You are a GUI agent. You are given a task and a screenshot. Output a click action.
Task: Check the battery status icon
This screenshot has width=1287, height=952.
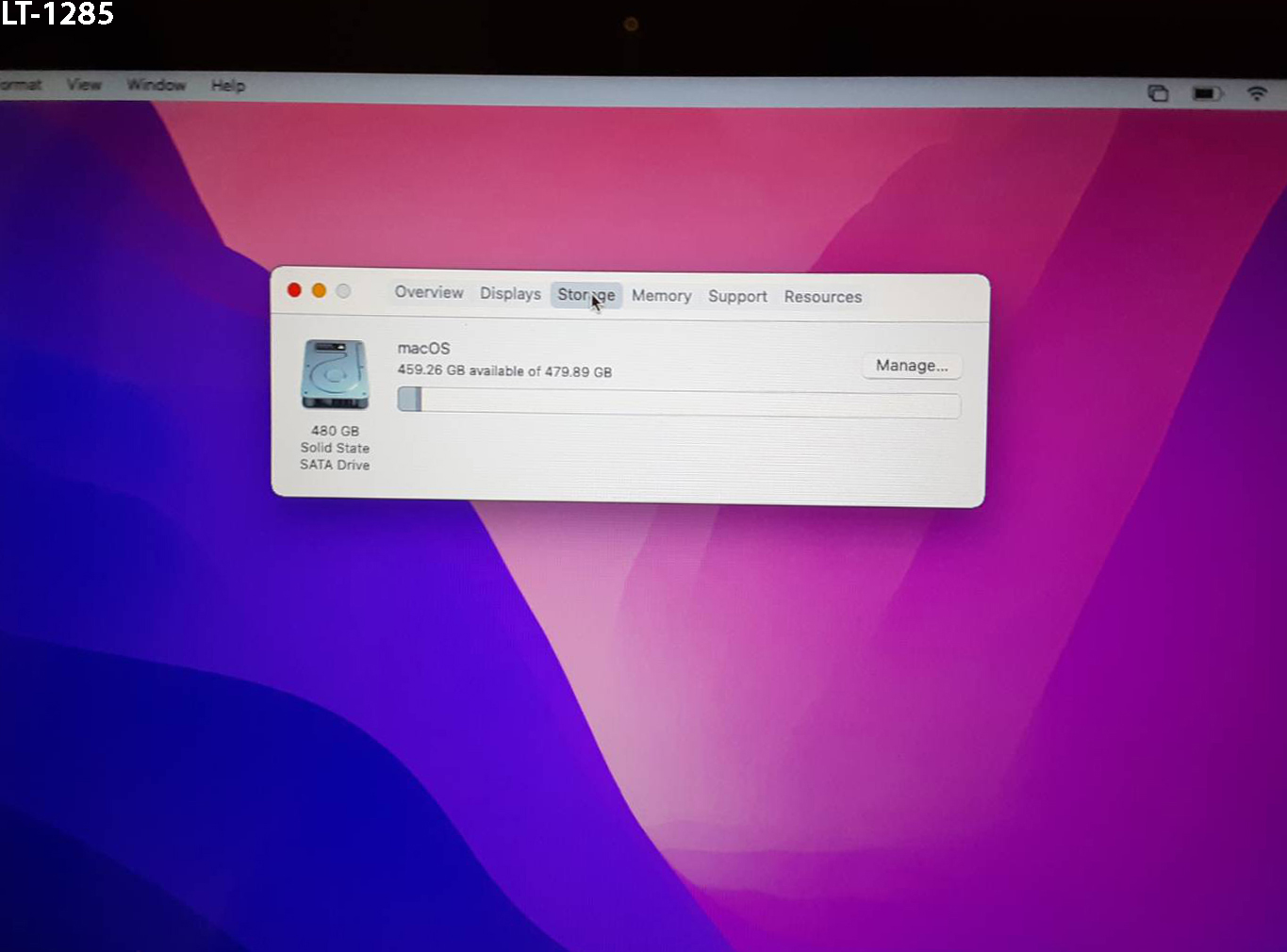(1207, 93)
